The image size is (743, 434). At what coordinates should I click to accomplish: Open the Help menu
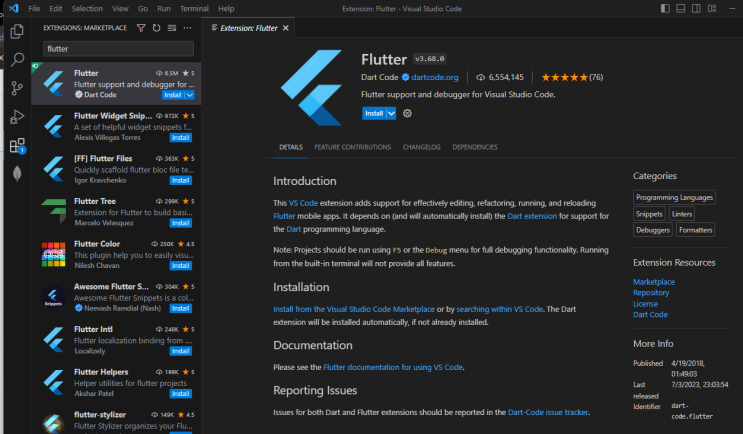(226, 9)
